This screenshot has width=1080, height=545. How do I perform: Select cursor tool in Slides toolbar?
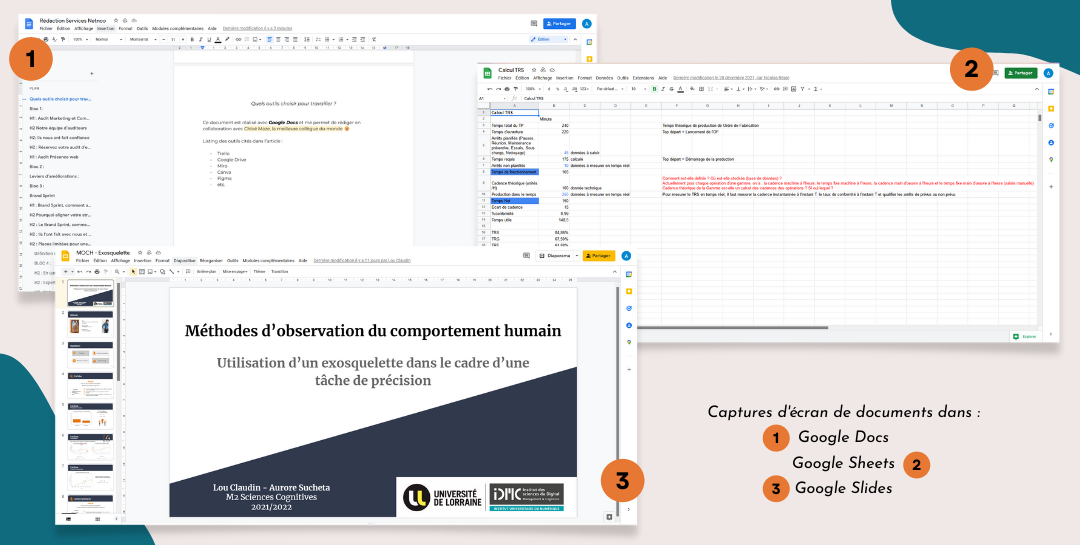click(134, 271)
